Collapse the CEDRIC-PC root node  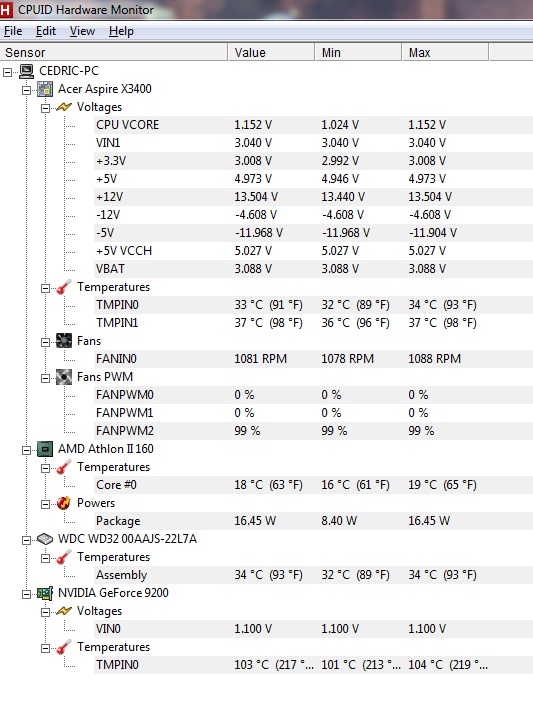(8, 72)
